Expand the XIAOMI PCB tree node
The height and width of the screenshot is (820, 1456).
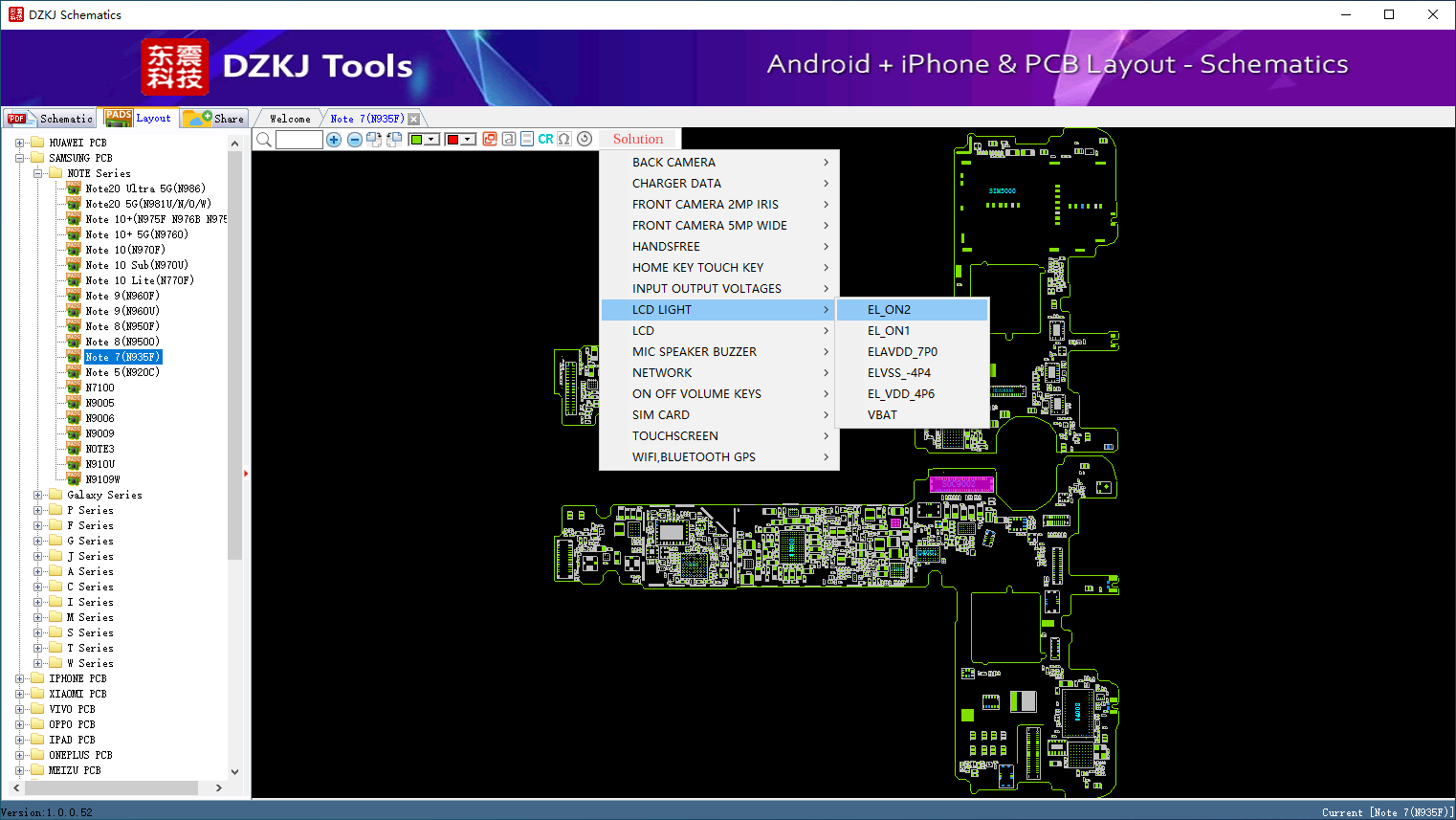tap(19, 694)
